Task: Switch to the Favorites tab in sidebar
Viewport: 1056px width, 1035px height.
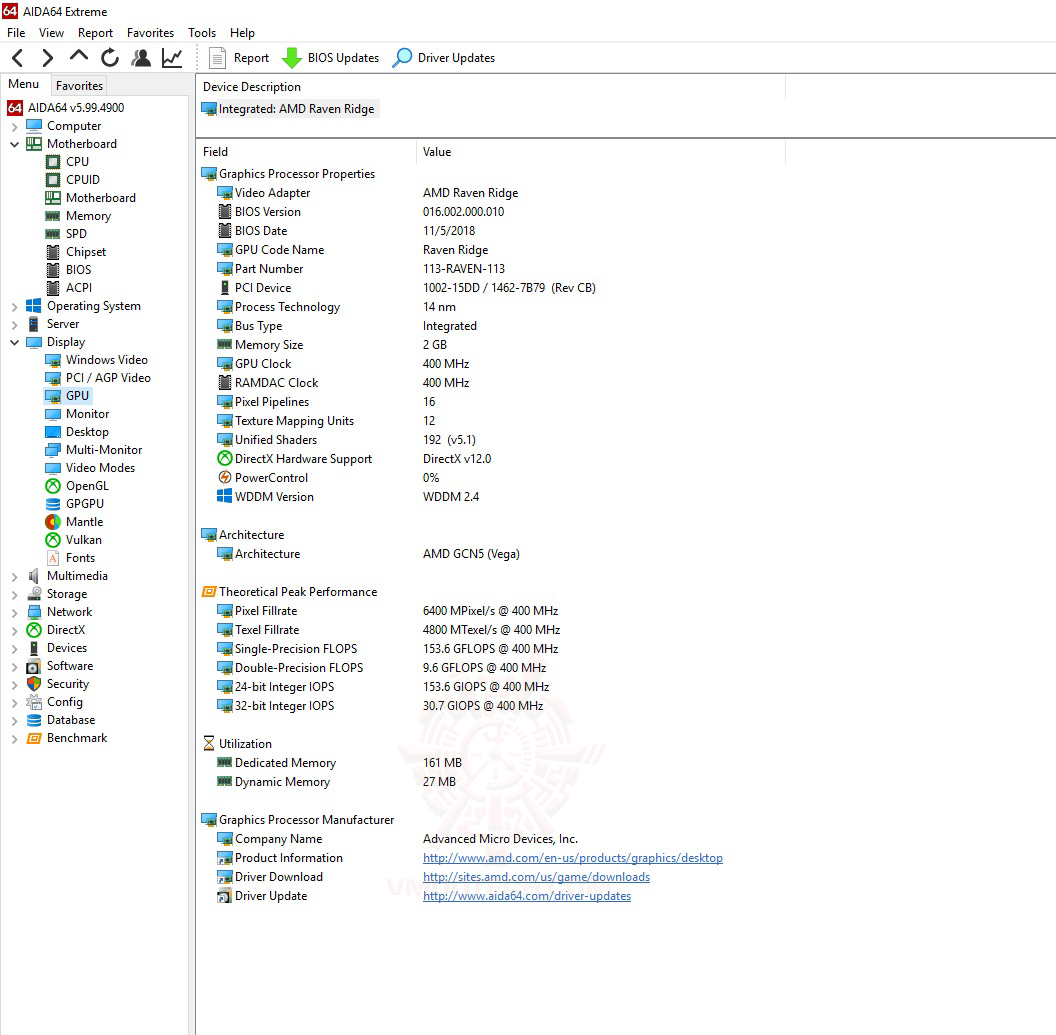Action: click(x=79, y=86)
